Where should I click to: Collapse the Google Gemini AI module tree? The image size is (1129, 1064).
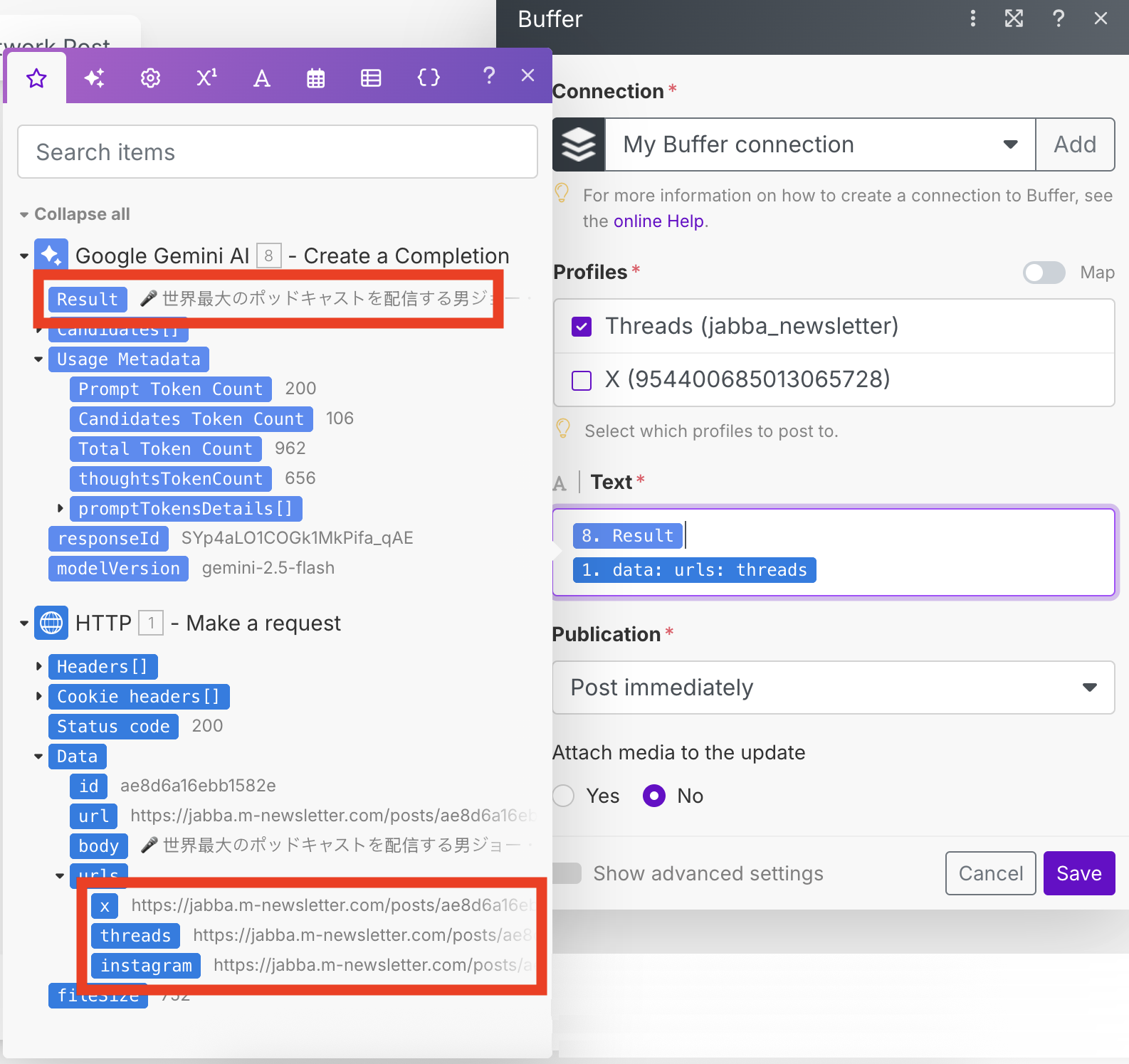pos(24,256)
